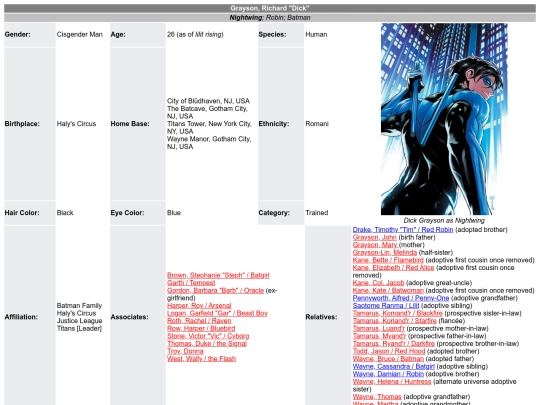Click the "Birthplace:" field label

22,124
